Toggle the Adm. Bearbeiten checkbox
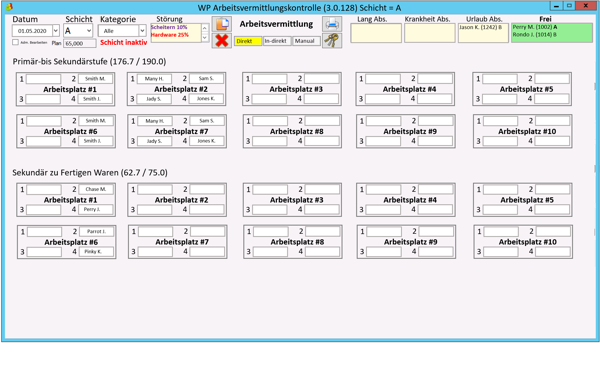The width and height of the screenshot is (600, 369). coord(15,42)
